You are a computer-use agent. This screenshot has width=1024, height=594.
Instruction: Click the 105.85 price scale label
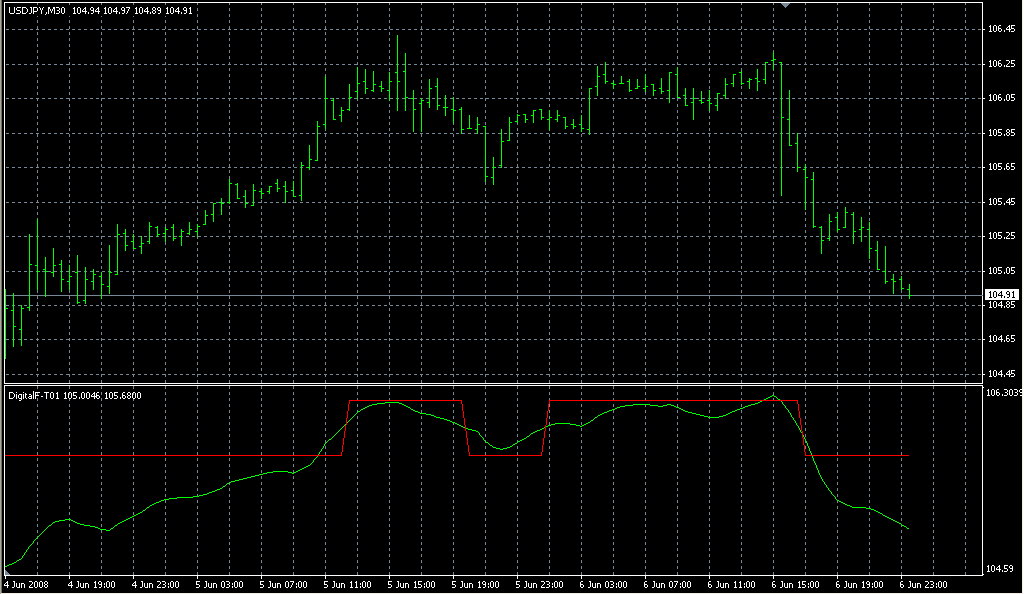(x=1001, y=133)
